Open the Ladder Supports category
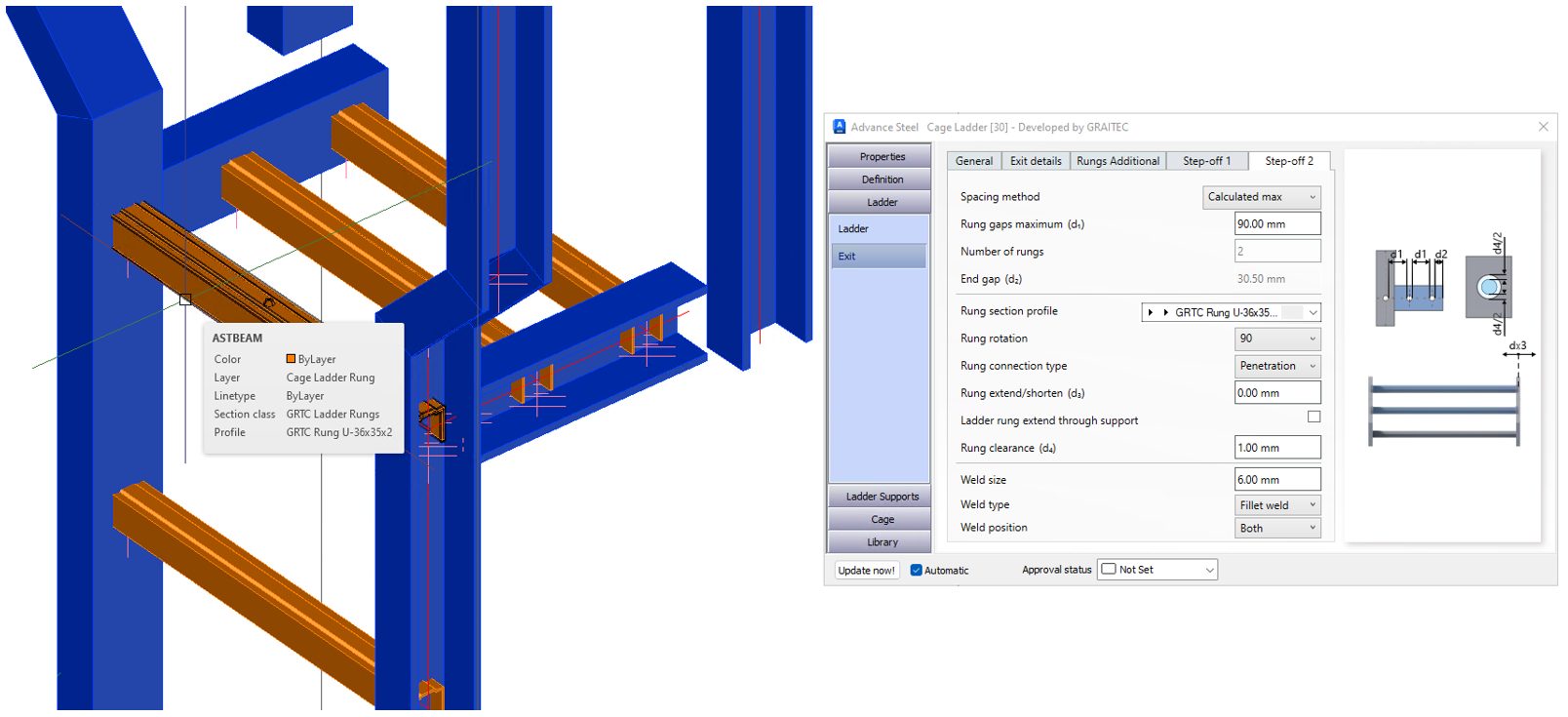 pyautogui.click(x=882, y=497)
